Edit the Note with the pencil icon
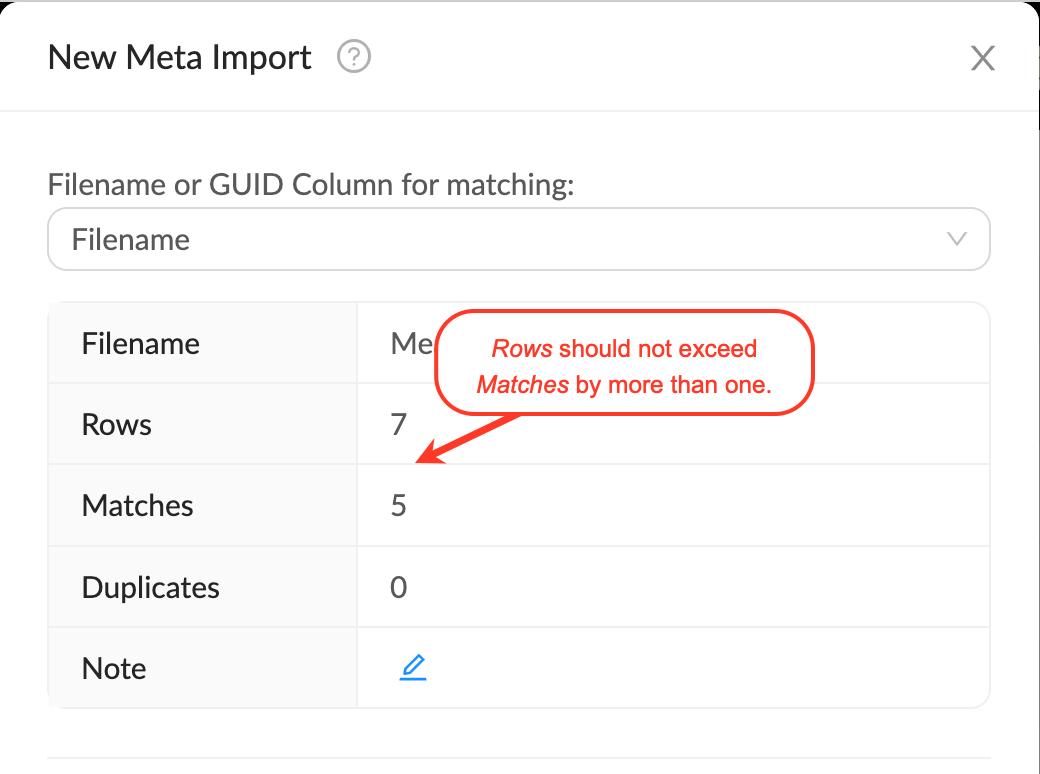Image resolution: width=1040 pixels, height=774 pixels. [413, 667]
